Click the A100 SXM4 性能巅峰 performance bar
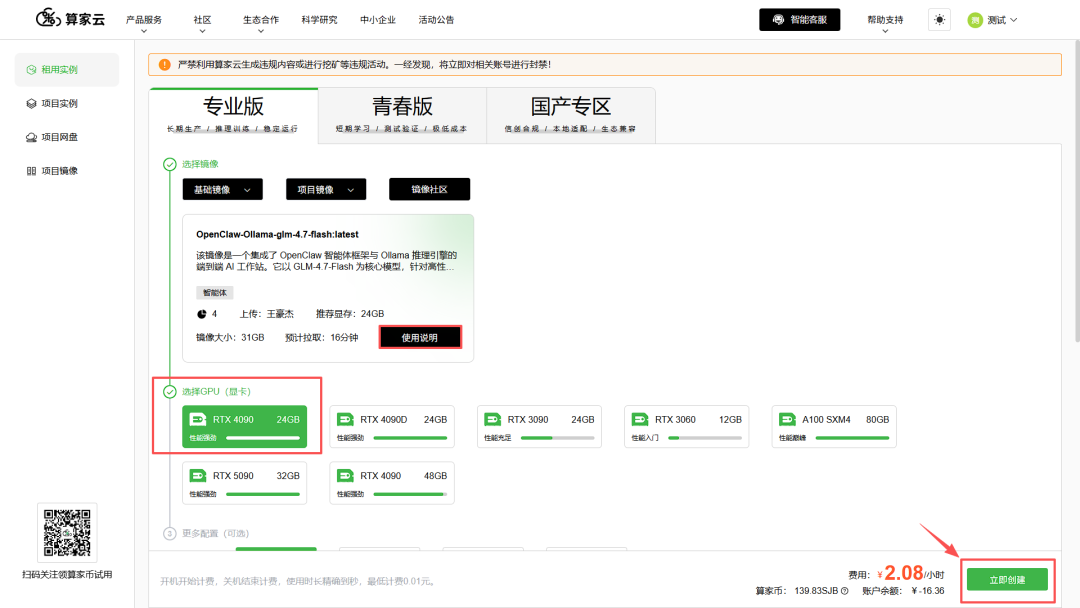Screen dimensions: 1080x608 click(x=852, y=438)
